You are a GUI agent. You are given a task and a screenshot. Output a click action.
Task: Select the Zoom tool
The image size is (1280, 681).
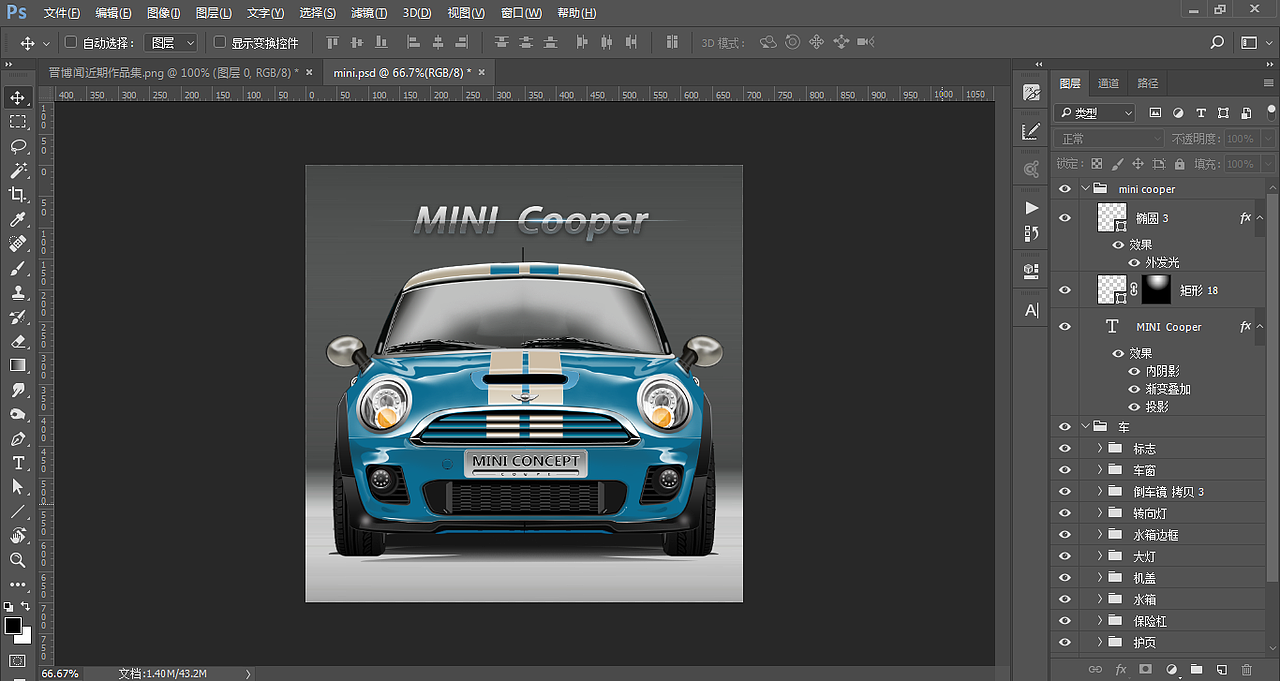pos(18,560)
